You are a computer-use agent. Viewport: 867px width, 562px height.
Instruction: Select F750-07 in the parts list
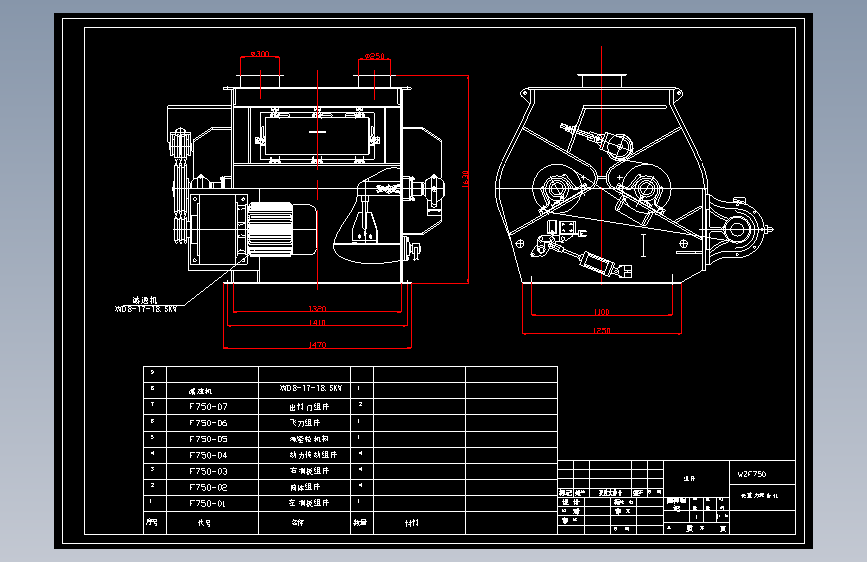point(208,407)
